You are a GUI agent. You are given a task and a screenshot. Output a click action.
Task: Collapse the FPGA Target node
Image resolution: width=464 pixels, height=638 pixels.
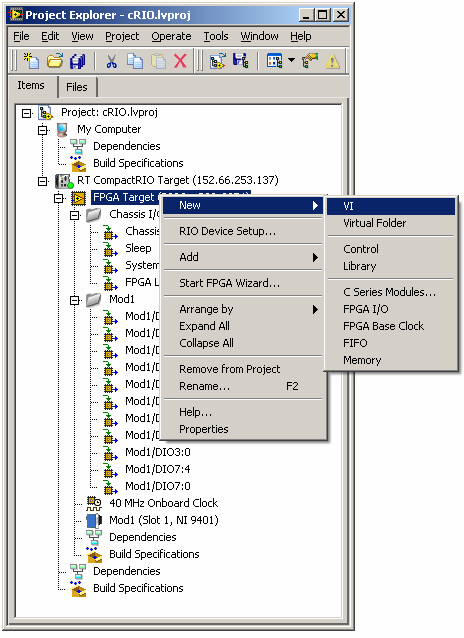[x=59, y=198]
